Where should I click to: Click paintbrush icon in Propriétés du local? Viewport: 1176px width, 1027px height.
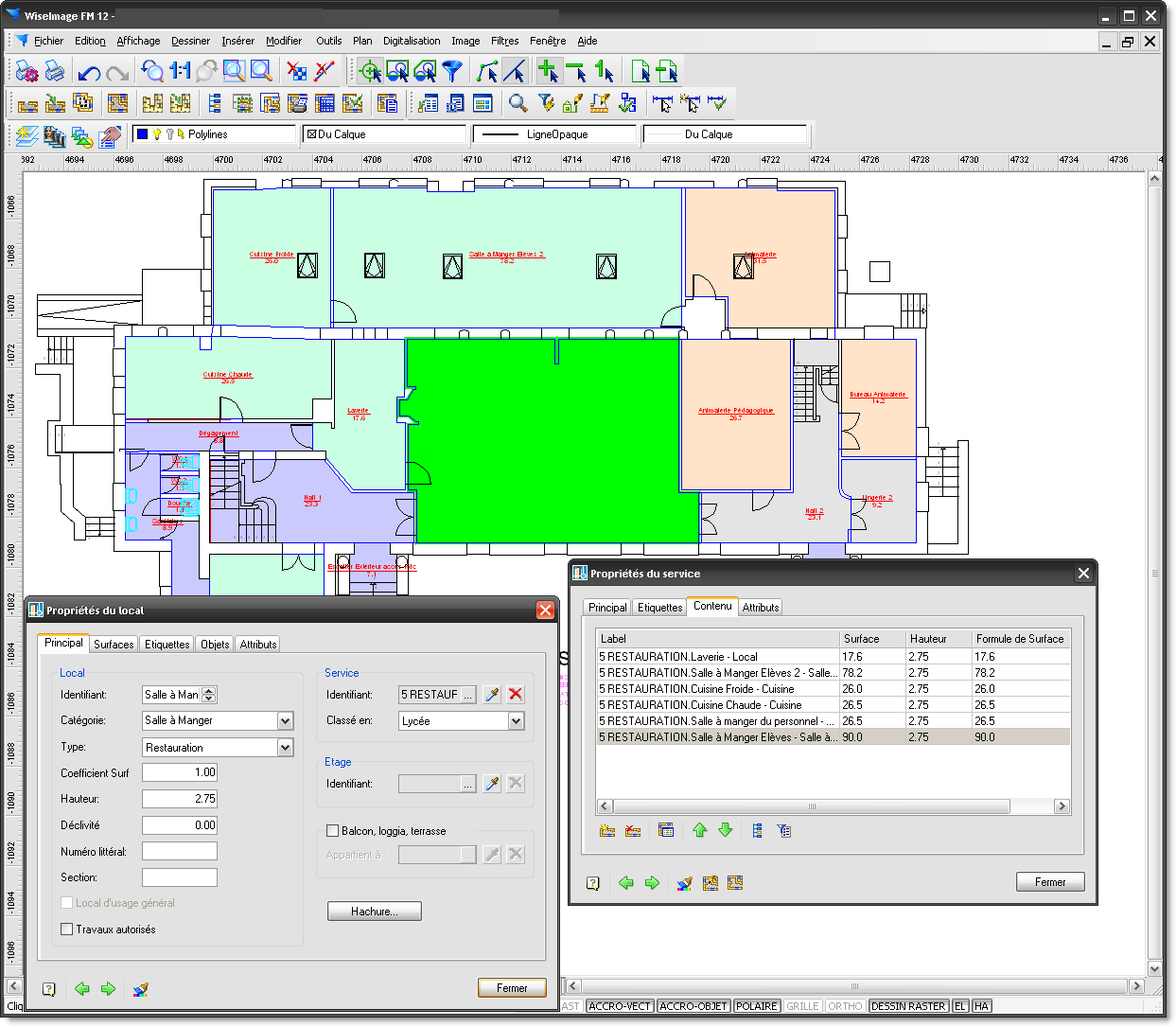(140, 989)
